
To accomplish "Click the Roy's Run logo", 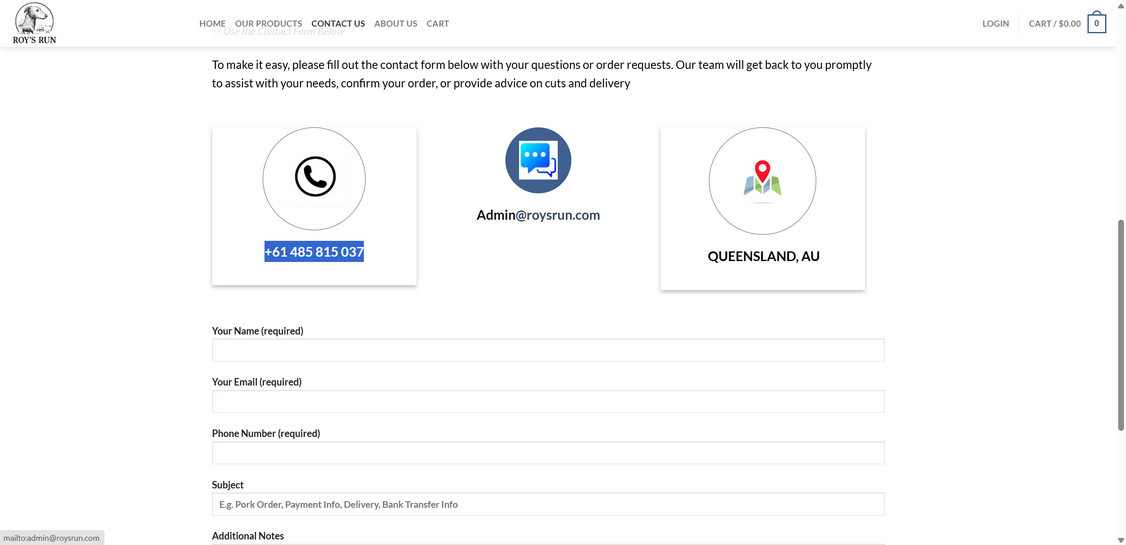I will pos(34,24).
